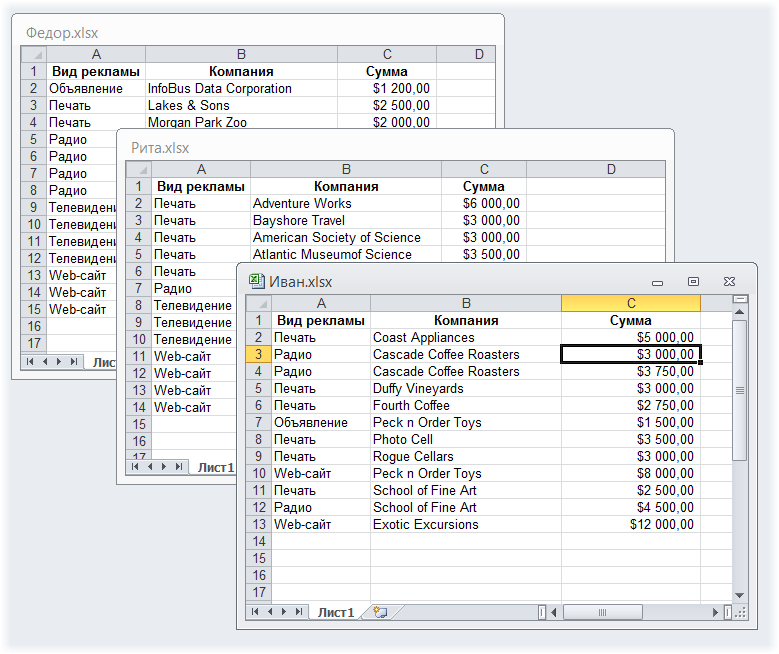
Task: Go to the last sheet in Рита.xlsx
Action: [x=178, y=467]
